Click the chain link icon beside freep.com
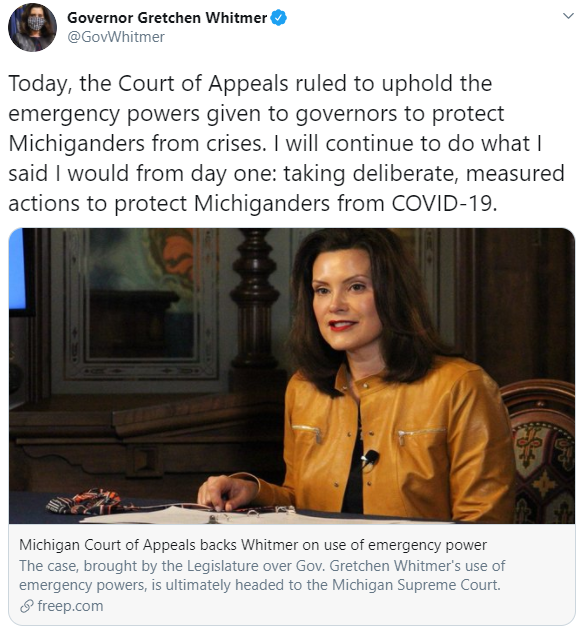578x633 pixels. [27, 606]
